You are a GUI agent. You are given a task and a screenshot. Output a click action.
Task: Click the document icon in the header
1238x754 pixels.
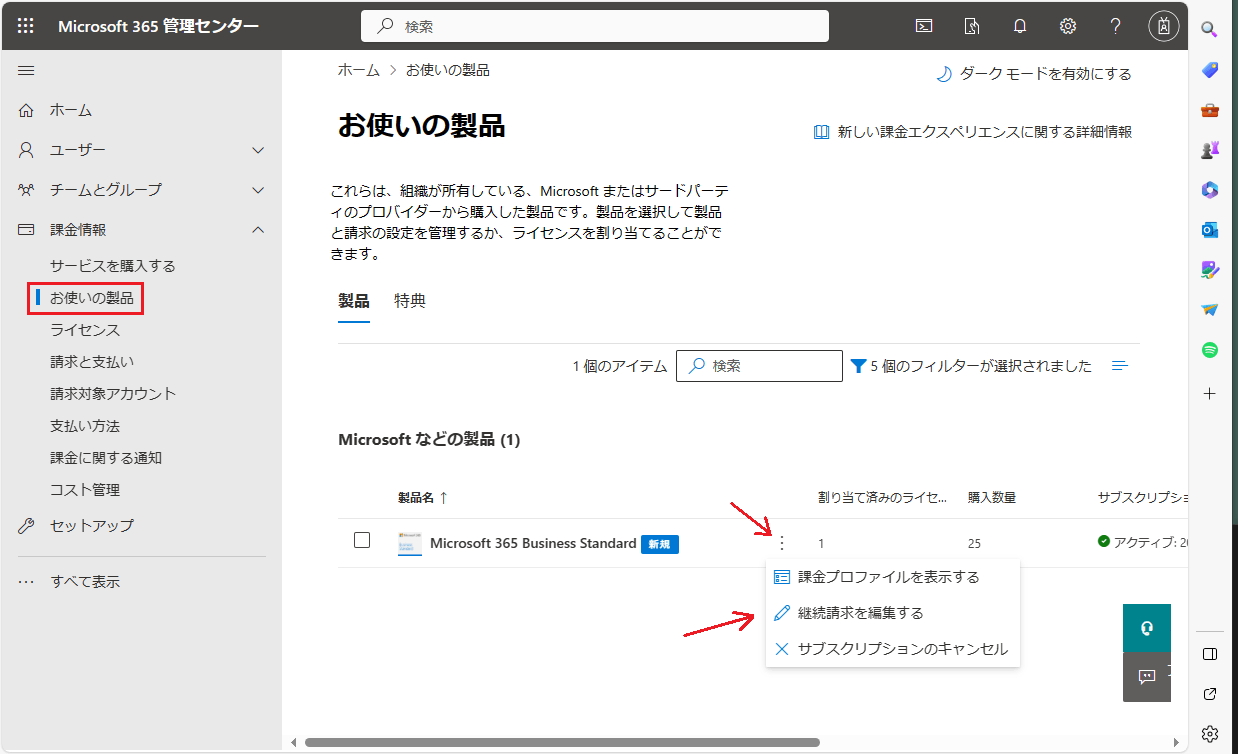point(972,26)
